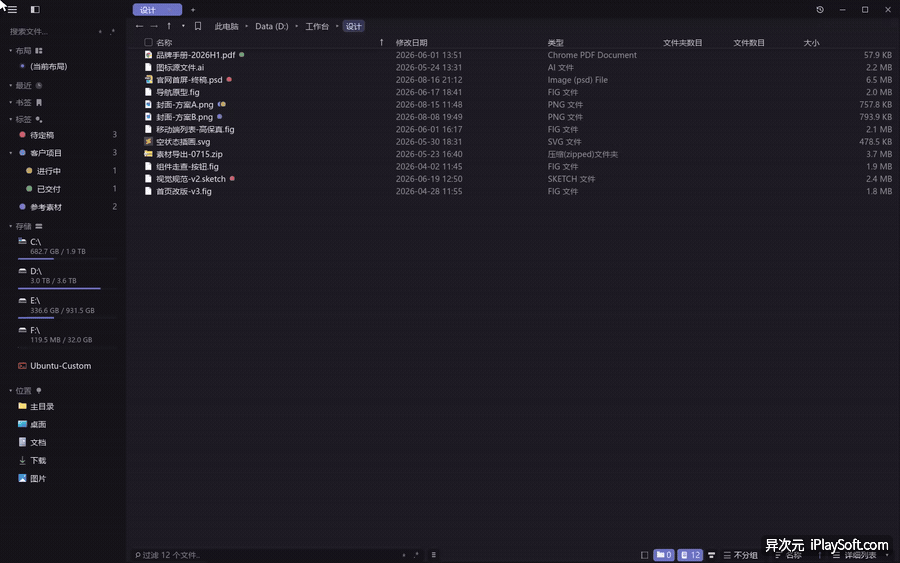Open navigation history dropdown next to up arrow

tap(183, 26)
